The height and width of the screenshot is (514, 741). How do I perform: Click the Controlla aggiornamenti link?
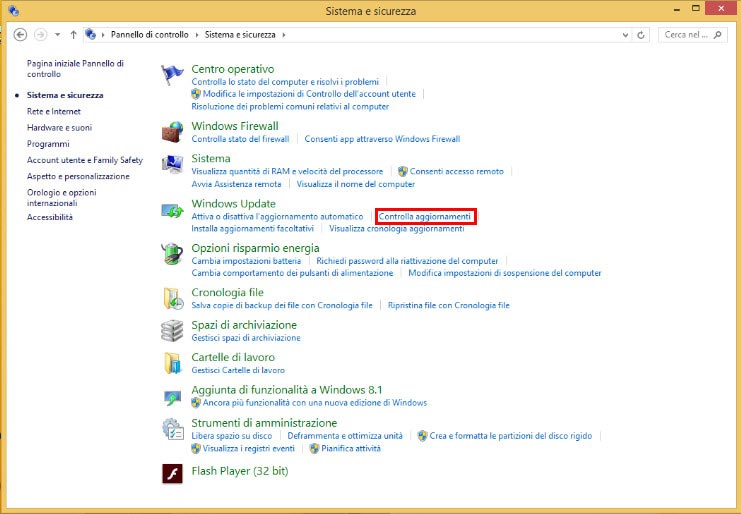(x=425, y=216)
